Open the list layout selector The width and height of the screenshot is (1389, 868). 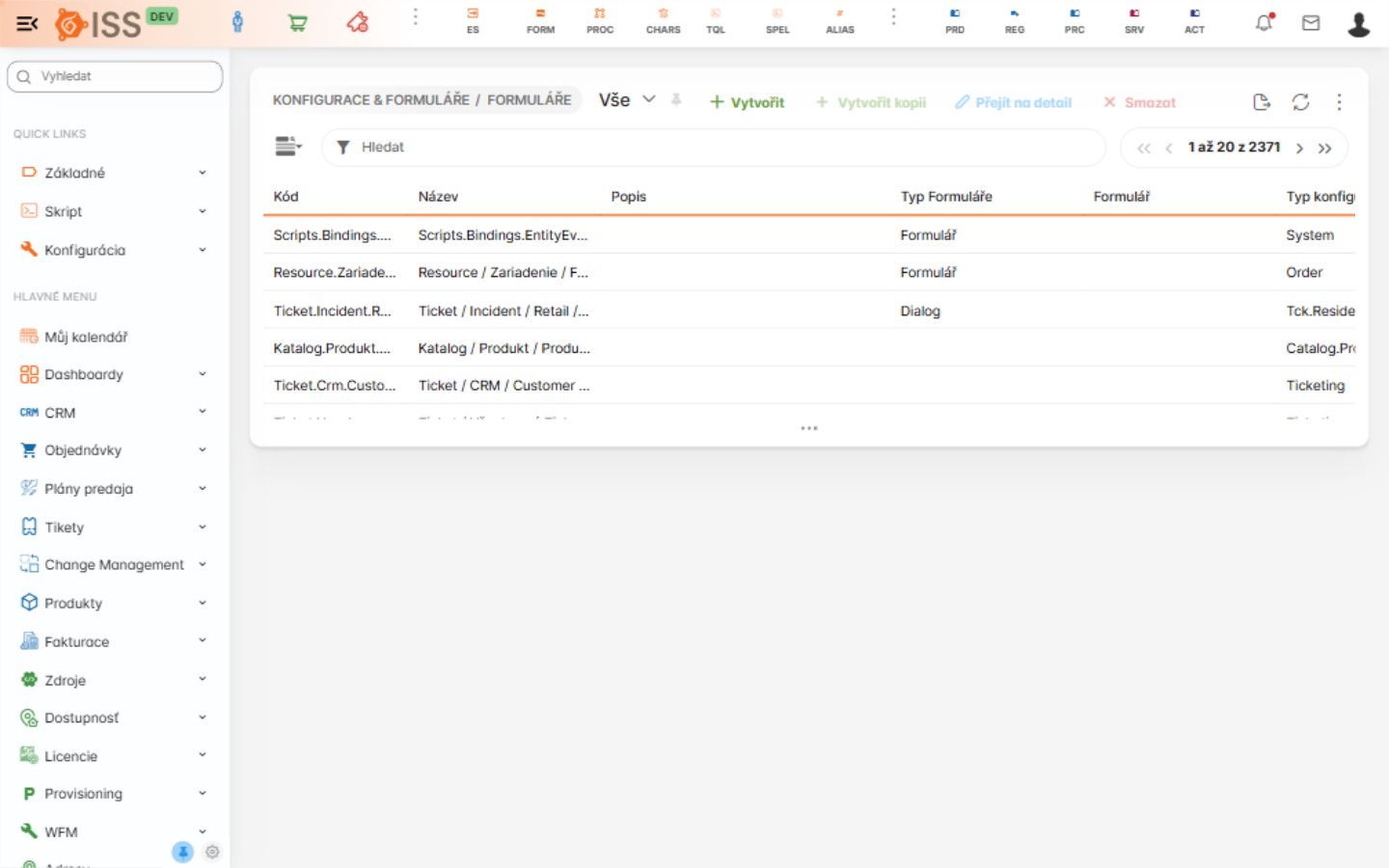click(288, 147)
